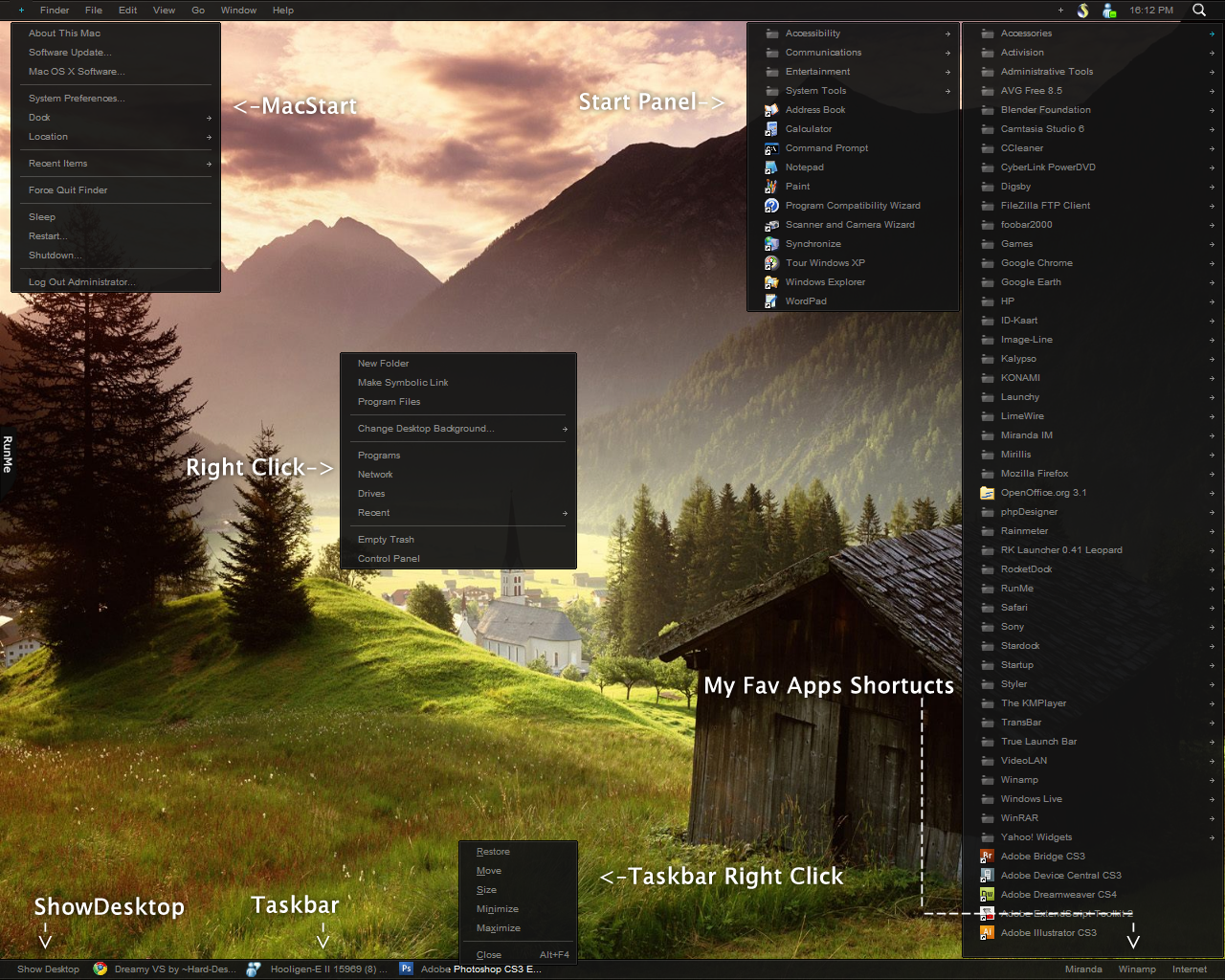
Task: Expand the System Tools folder
Action: (815, 91)
